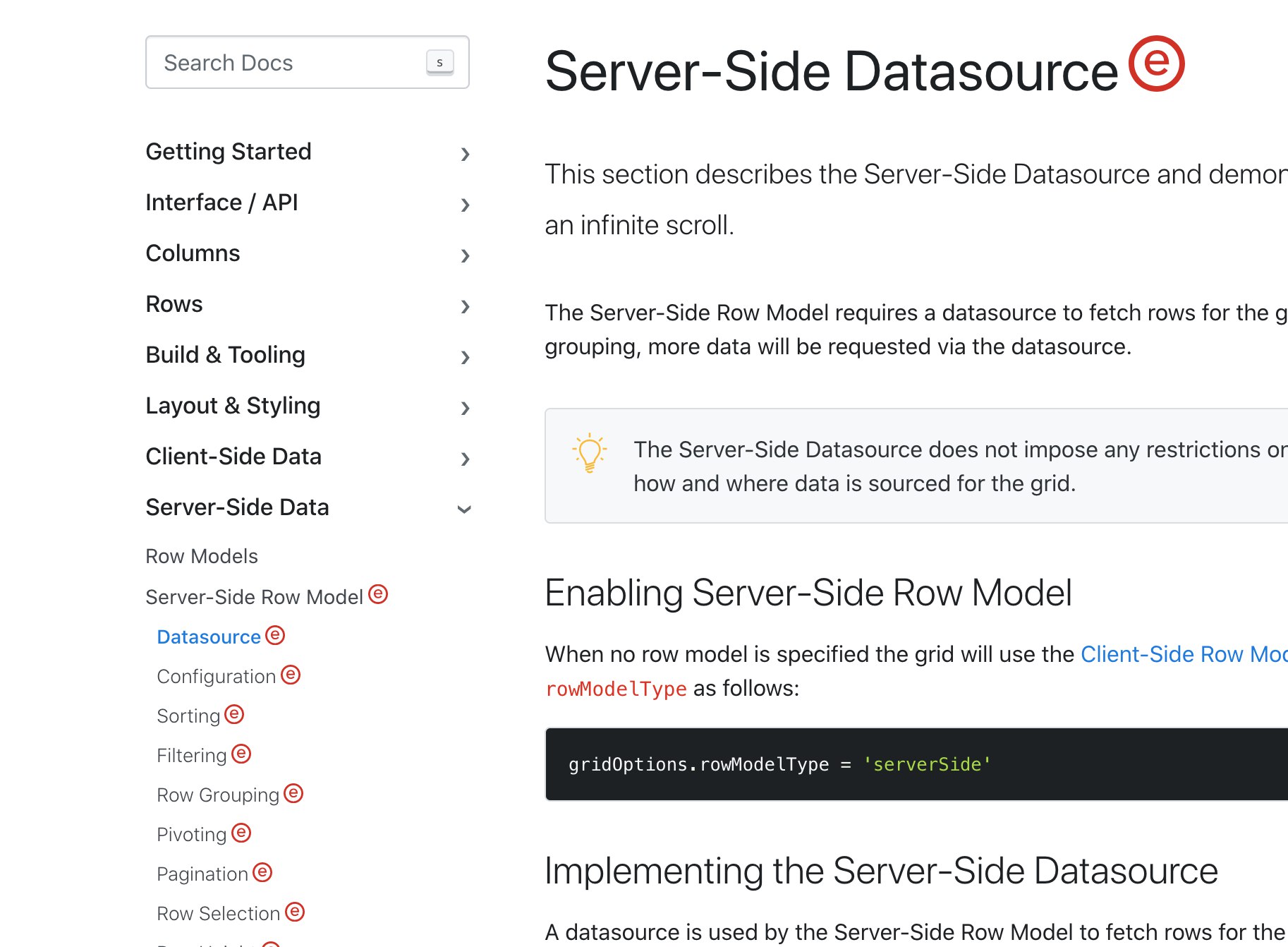Image resolution: width=1288 pixels, height=947 pixels.
Task: Click the enterprise icon beside page title
Action: pyautogui.click(x=1157, y=64)
